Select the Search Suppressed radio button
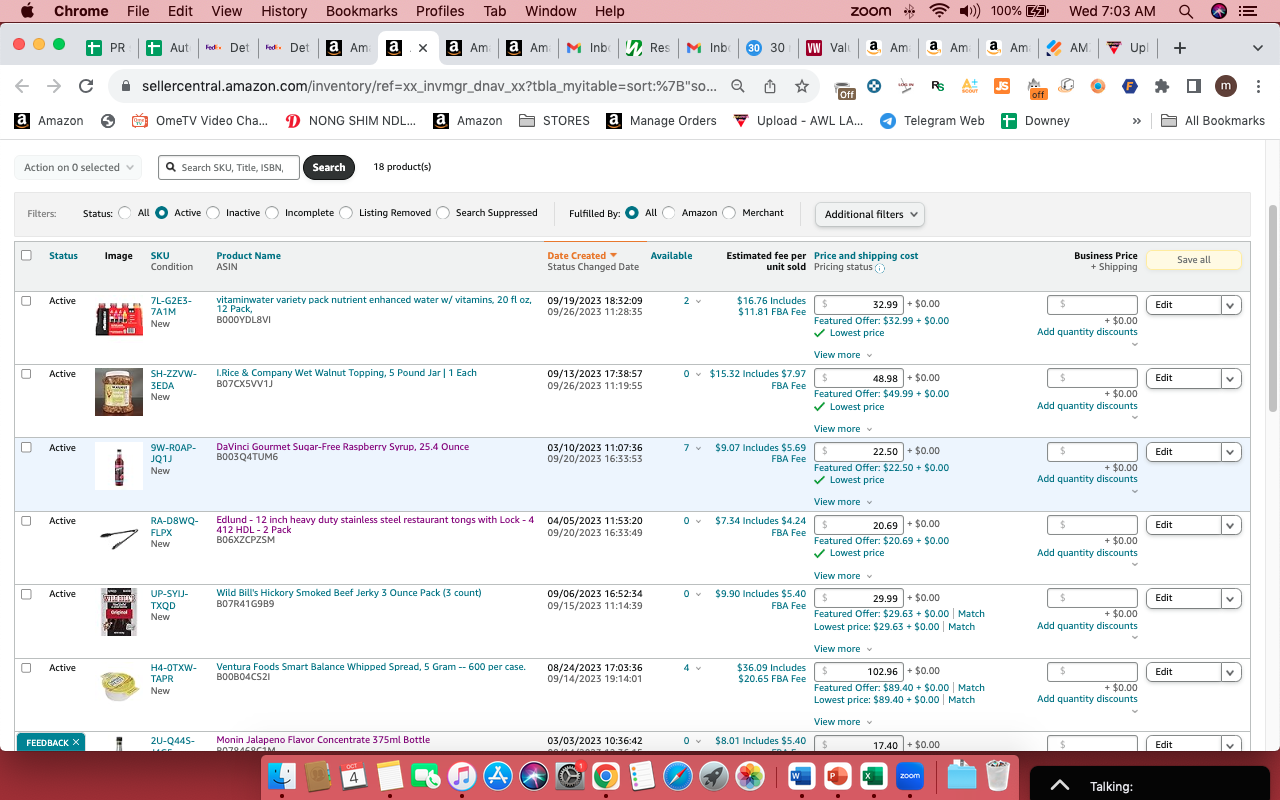 point(443,213)
